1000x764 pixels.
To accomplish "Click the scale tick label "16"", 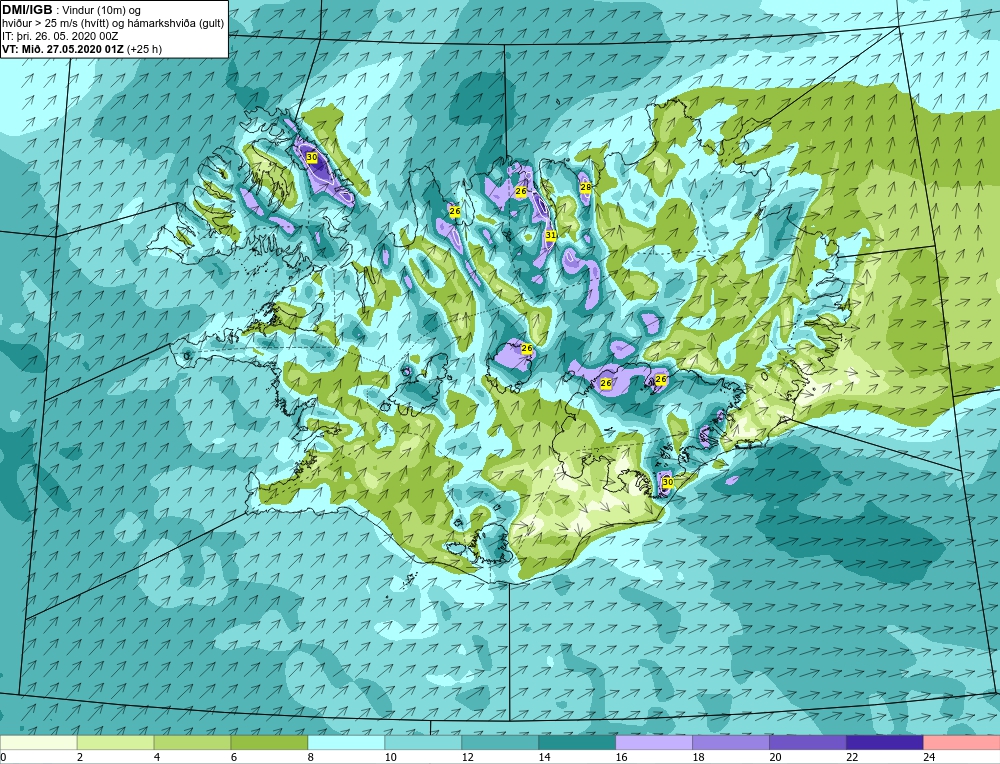I will (622, 757).
